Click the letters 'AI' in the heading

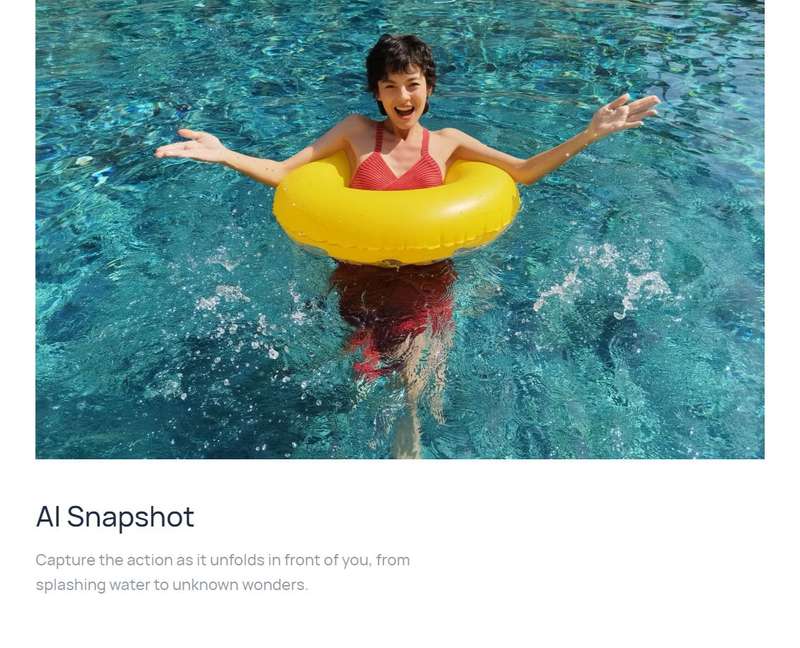pyautogui.click(x=48, y=516)
